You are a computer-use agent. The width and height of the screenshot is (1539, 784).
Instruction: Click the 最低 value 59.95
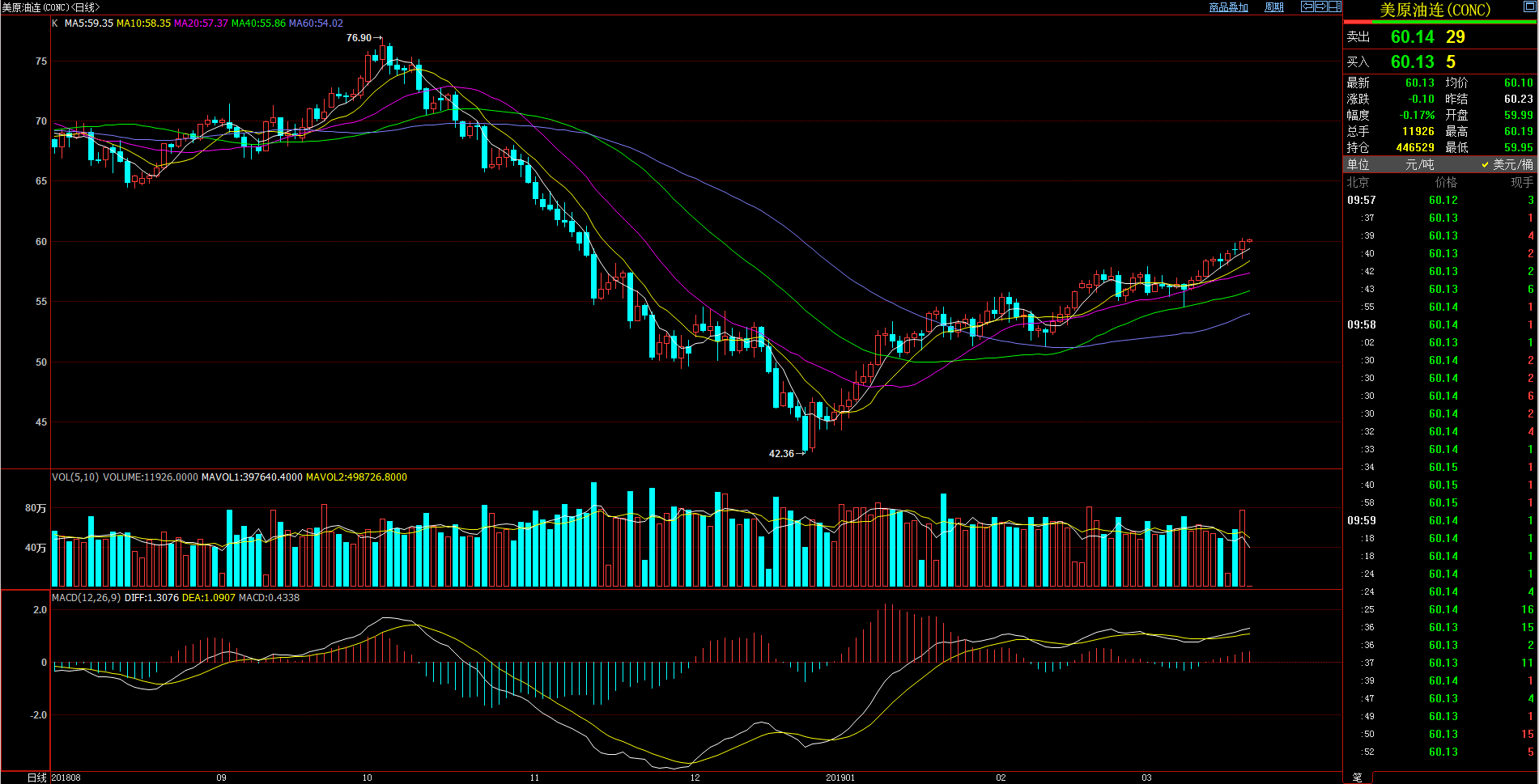(x=1519, y=148)
